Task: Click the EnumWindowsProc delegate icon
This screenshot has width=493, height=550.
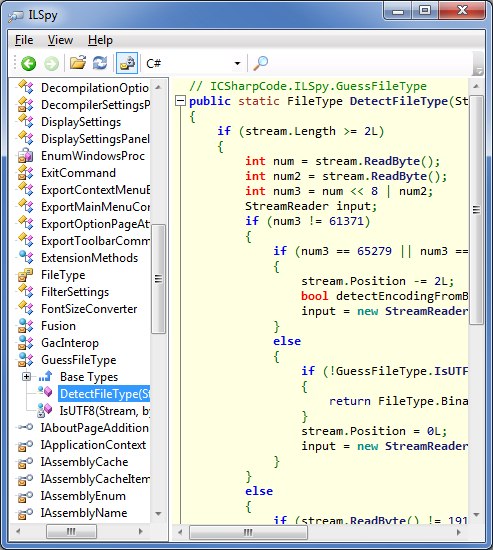Action: click(x=26, y=156)
